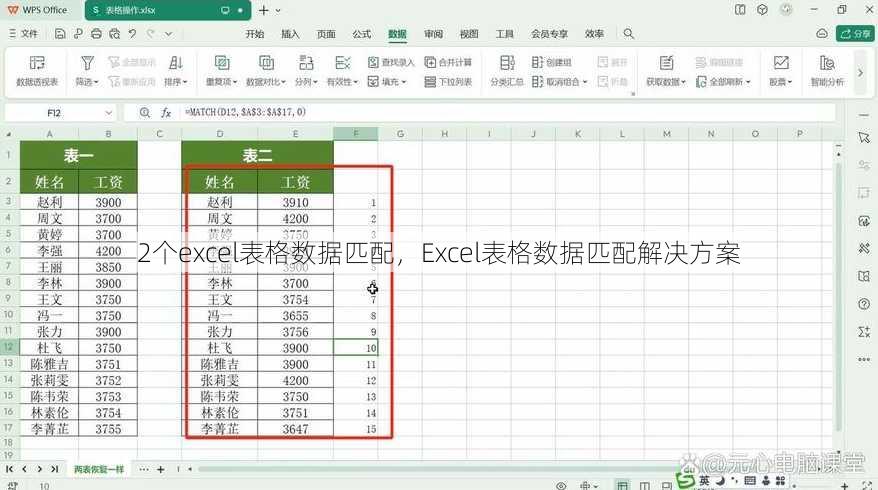This screenshot has width=878, height=490.
Task: Open the 全部刷新 refresh all dropdown
Action: point(723,82)
